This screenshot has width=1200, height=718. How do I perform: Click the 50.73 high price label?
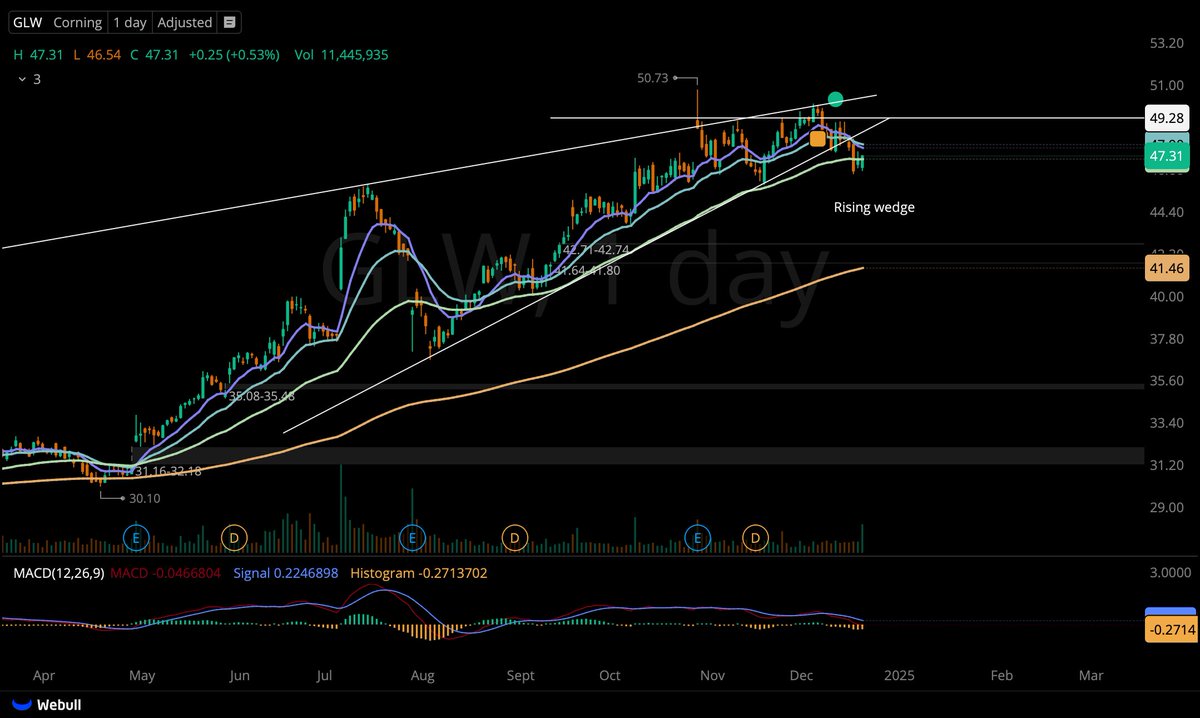coord(651,77)
